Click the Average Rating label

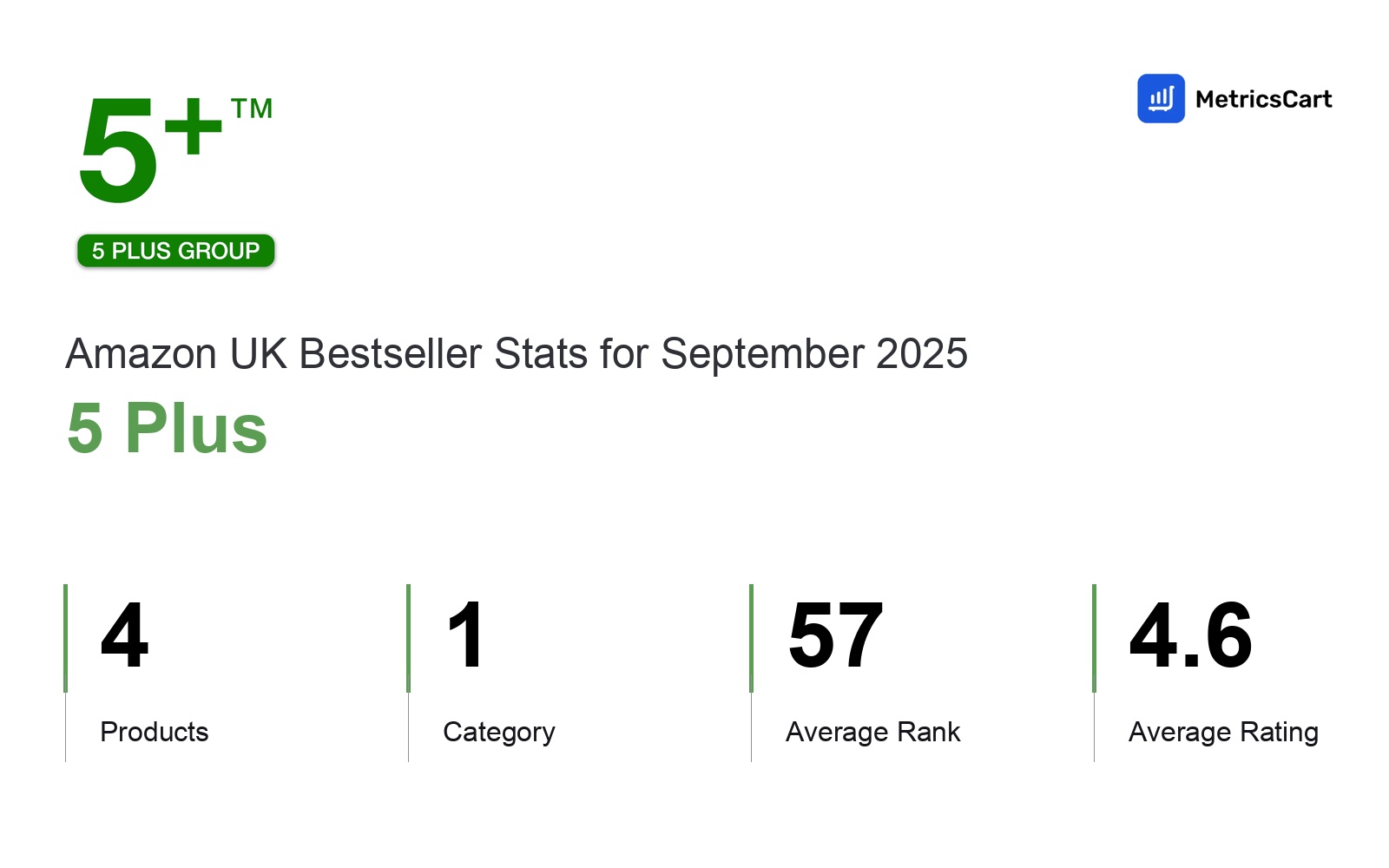point(1223,732)
